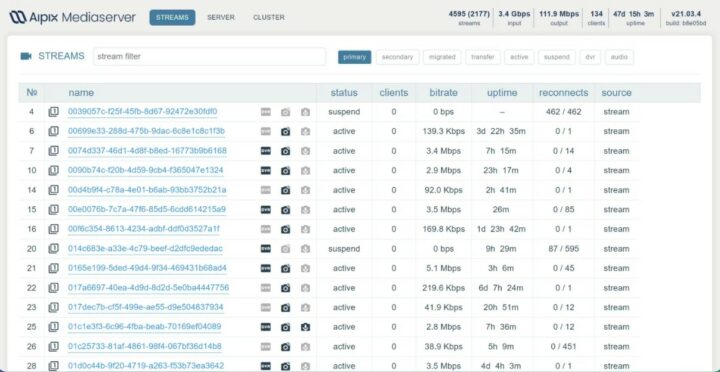Open stream 00699e33-288d-475b-9dac-6c8e1c8c1f3b
The width and height of the screenshot is (720, 372).
coord(146,131)
